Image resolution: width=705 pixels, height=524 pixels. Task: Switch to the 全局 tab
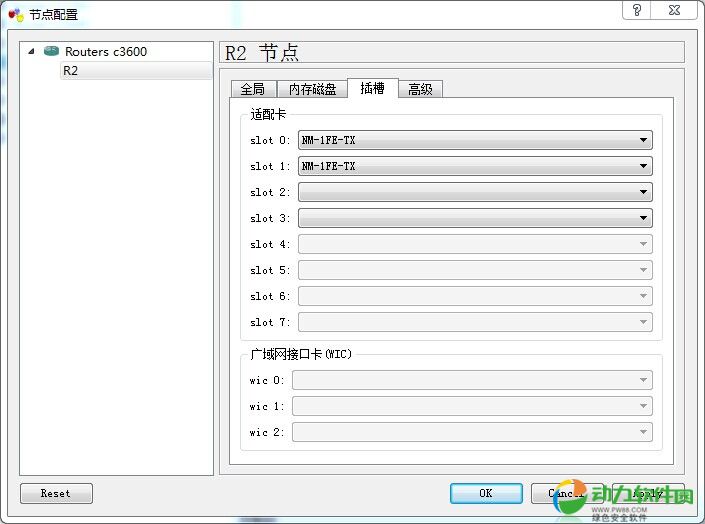[252, 89]
